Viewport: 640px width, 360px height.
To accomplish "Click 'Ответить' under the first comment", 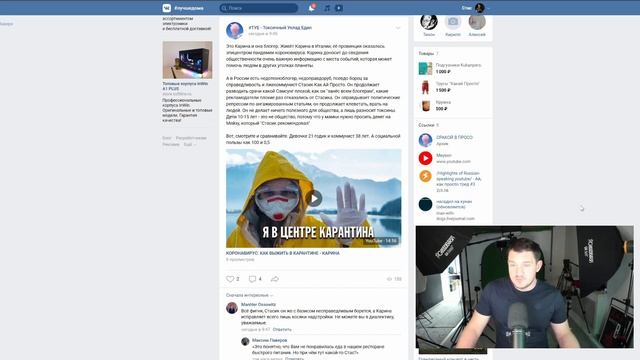I will click(x=282, y=329).
